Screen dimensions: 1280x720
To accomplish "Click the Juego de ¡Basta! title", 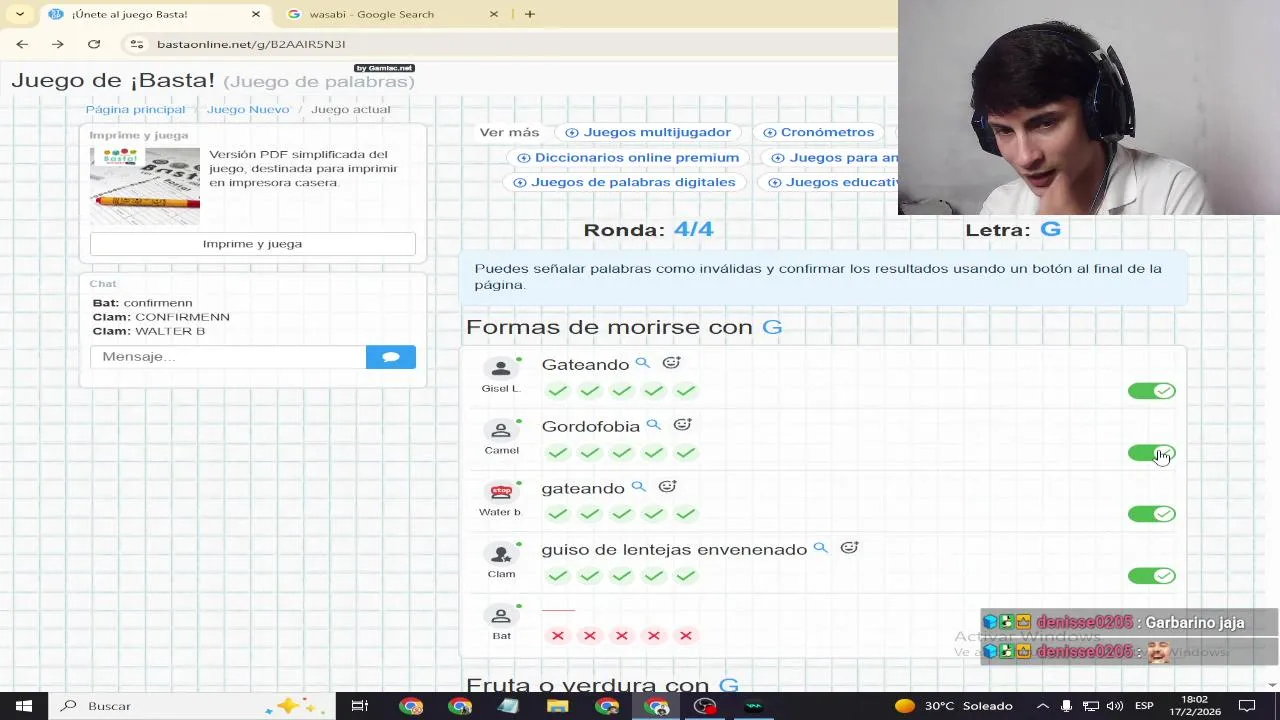I will pos(113,81).
